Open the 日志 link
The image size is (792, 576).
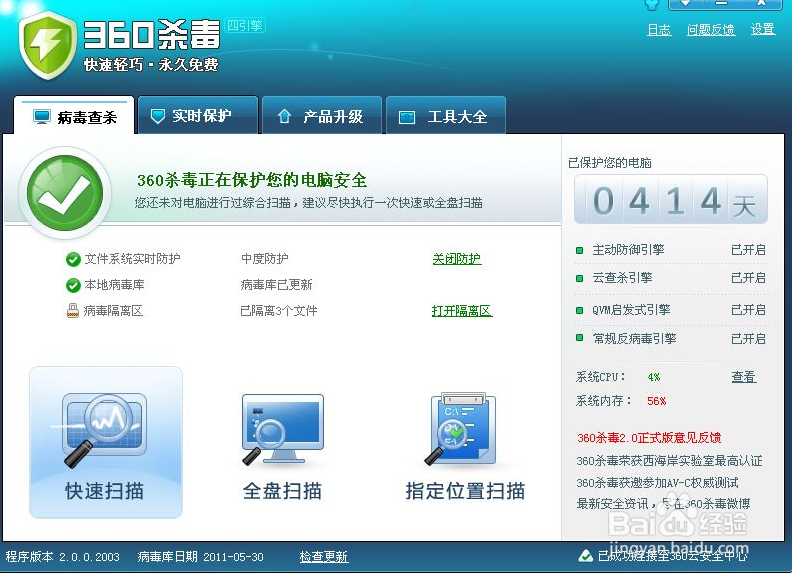[x=659, y=29]
